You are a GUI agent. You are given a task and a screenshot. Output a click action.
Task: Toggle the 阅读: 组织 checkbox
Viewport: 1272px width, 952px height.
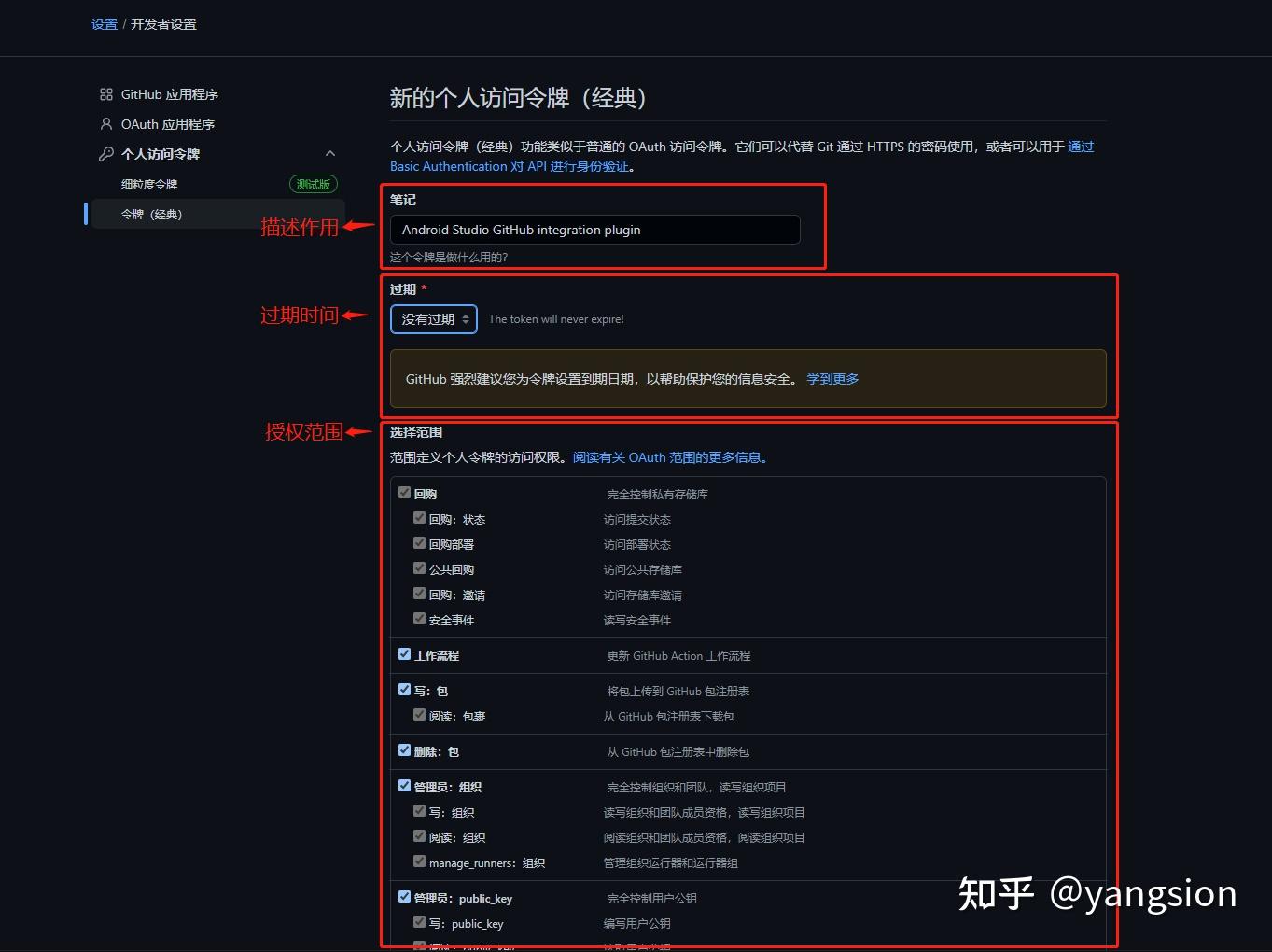click(x=419, y=835)
